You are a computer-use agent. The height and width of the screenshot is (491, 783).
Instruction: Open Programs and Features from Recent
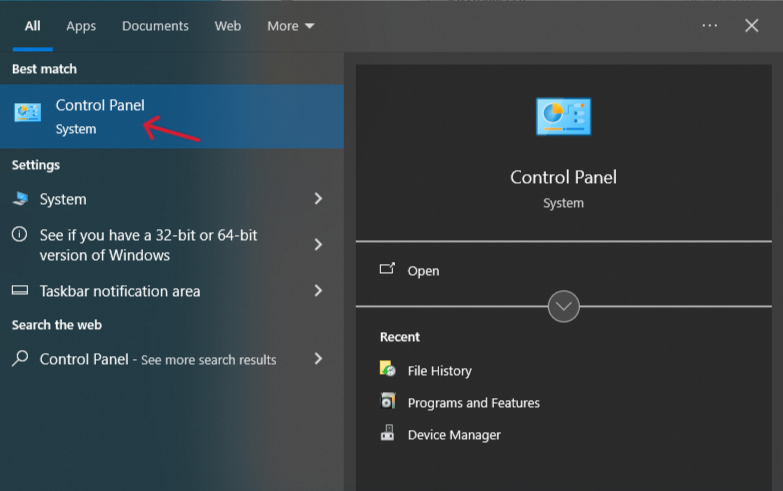pyautogui.click(x=473, y=403)
